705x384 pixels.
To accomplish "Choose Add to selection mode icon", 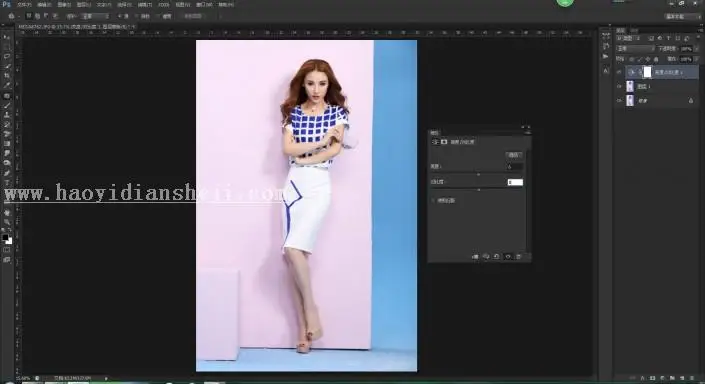I will click(37, 16).
